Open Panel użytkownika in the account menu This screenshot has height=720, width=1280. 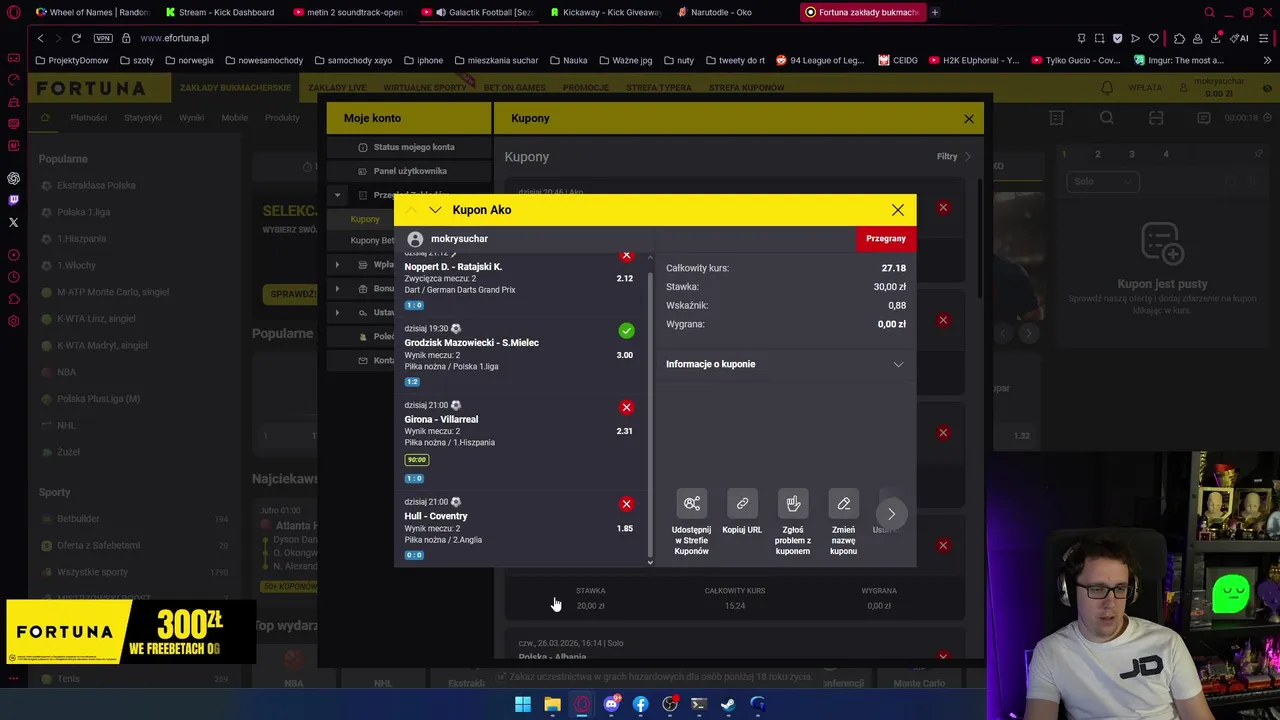(410, 171)
